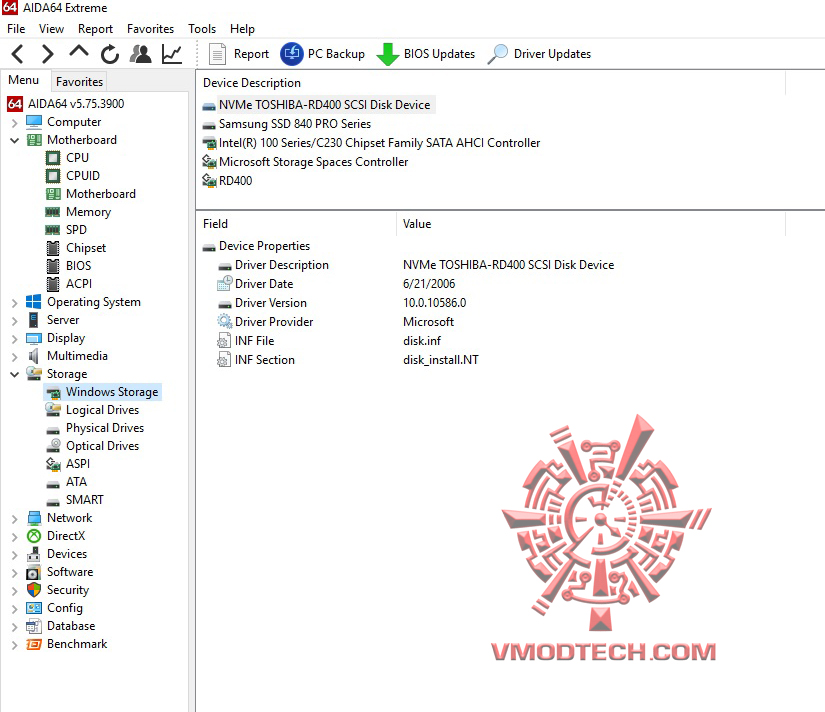
Task: Expand the Server tree node
Action: point(15,320)
